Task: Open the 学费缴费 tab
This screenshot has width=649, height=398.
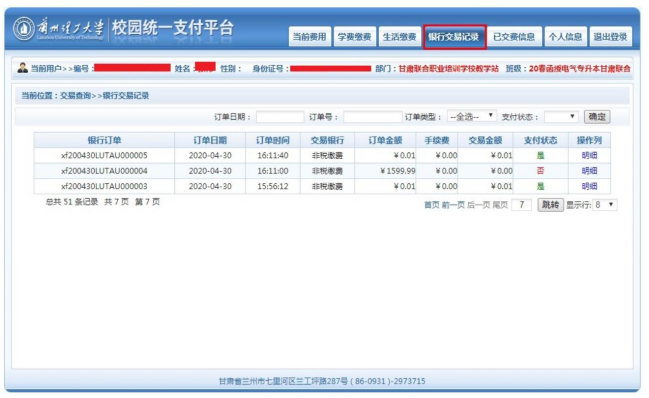Action: 354,37
